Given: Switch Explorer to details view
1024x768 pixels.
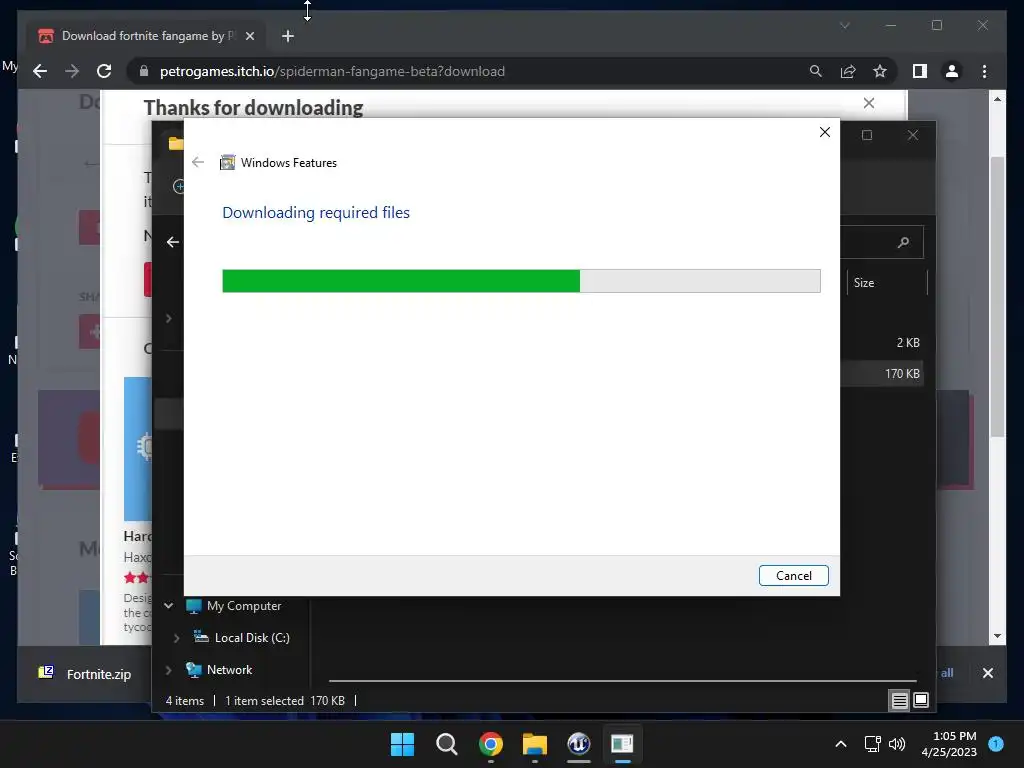Looking at the screenshot, I should (x=899, y=700).
